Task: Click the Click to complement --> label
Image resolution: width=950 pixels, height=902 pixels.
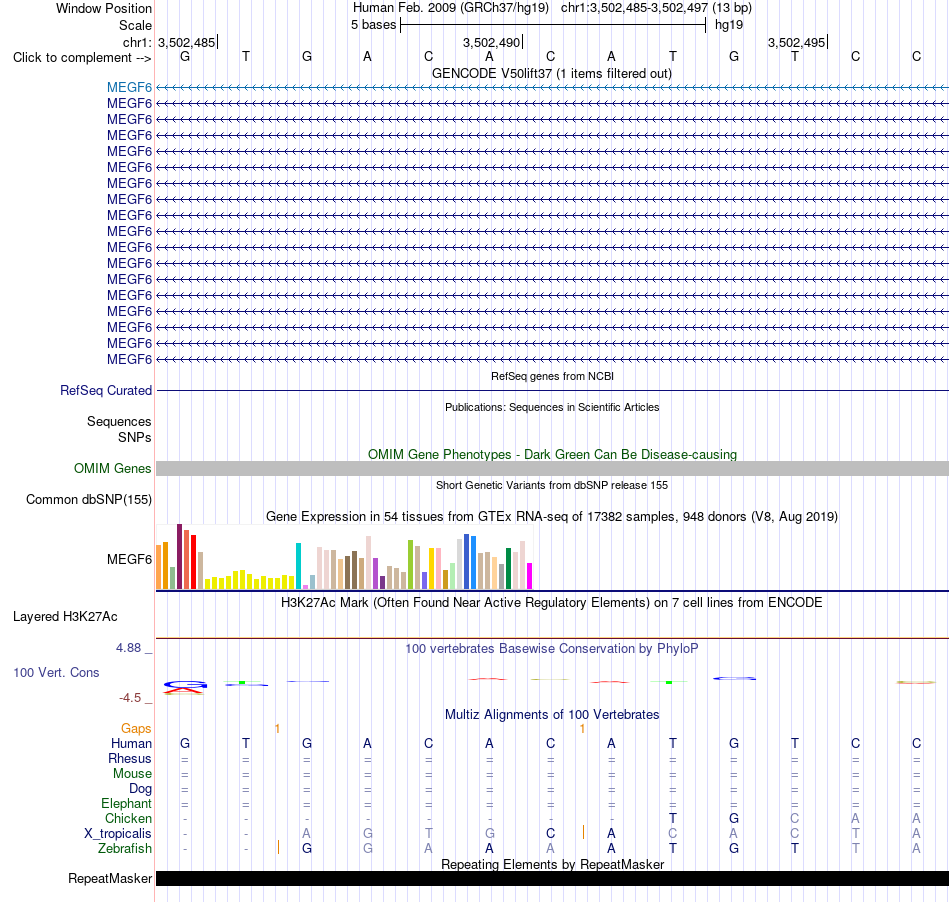Action: point(82,58)
